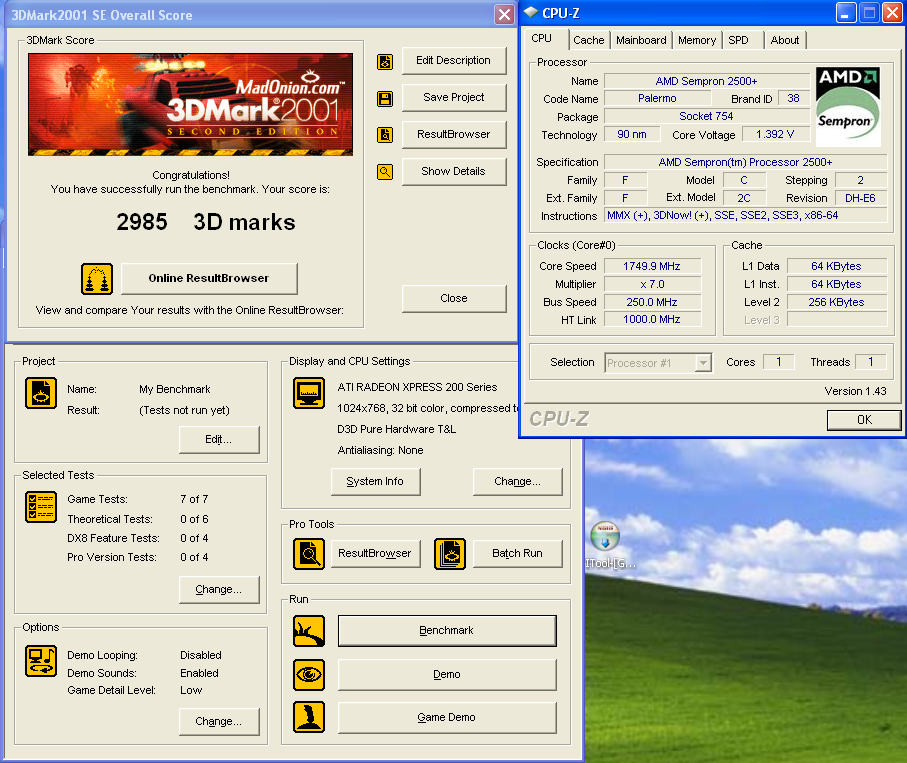Click the AMD Sempron 2500+ Name field
The height and width of the screenshot is (763, 907).
[706, 82]
